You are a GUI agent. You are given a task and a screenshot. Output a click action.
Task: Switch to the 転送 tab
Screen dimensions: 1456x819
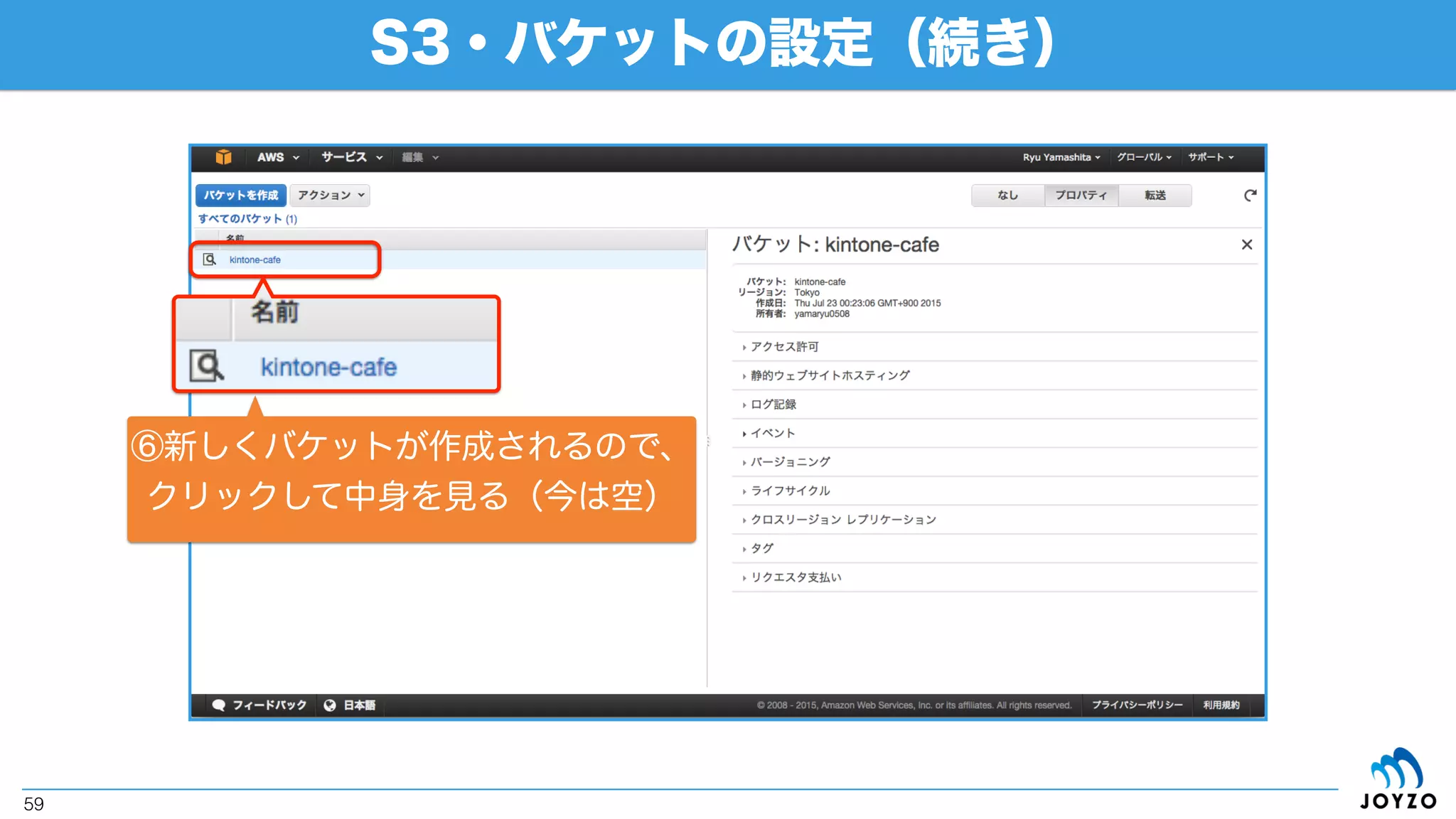tap(1155, 196)
